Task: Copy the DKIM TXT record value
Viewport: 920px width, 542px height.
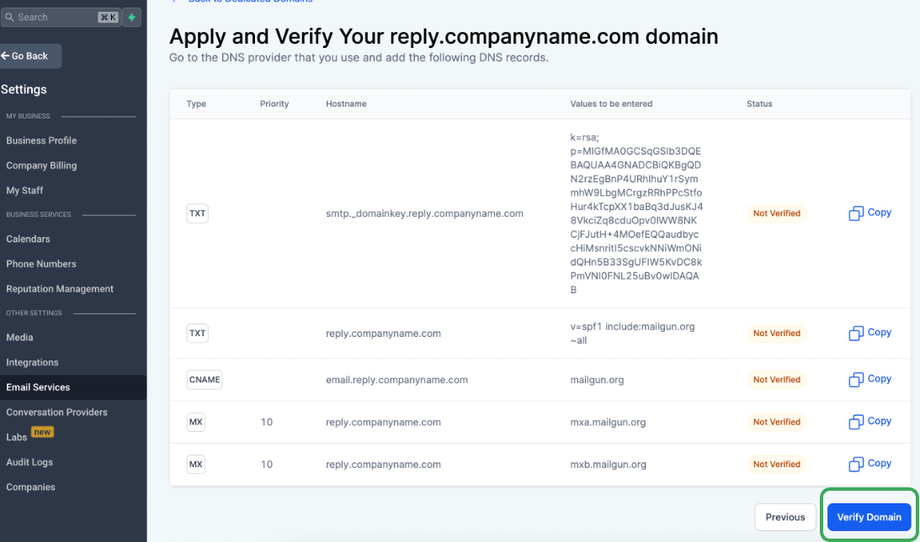Action: coord(869,213)
